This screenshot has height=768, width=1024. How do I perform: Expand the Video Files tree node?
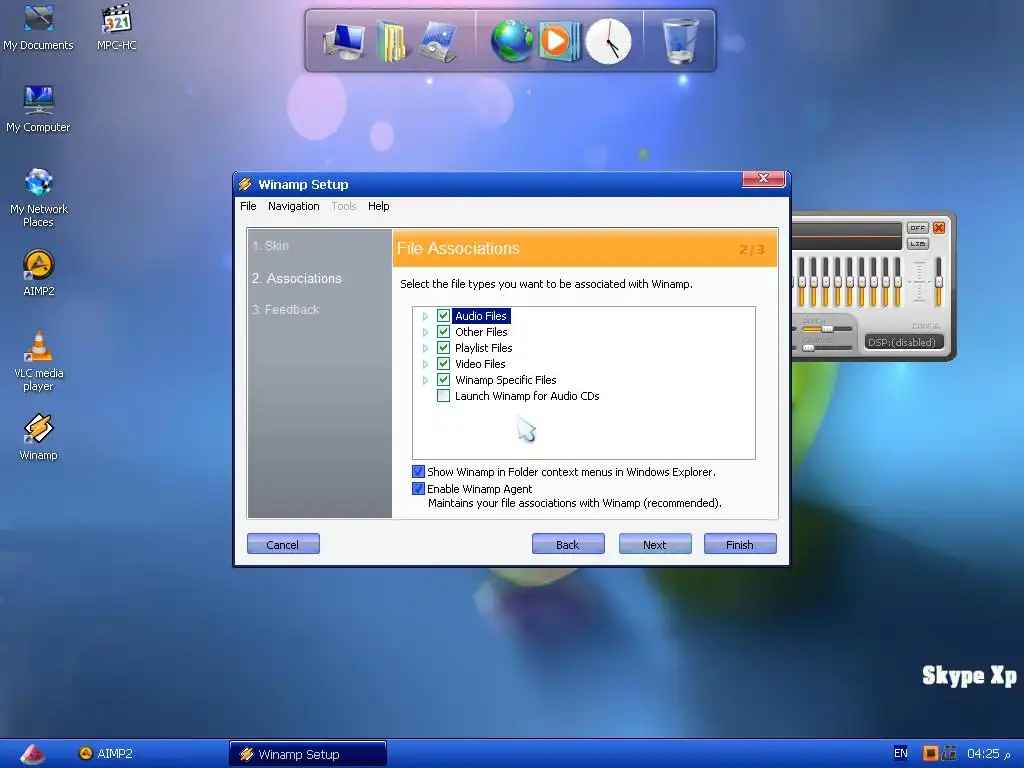pyautogui.click(x=425, y=364)
